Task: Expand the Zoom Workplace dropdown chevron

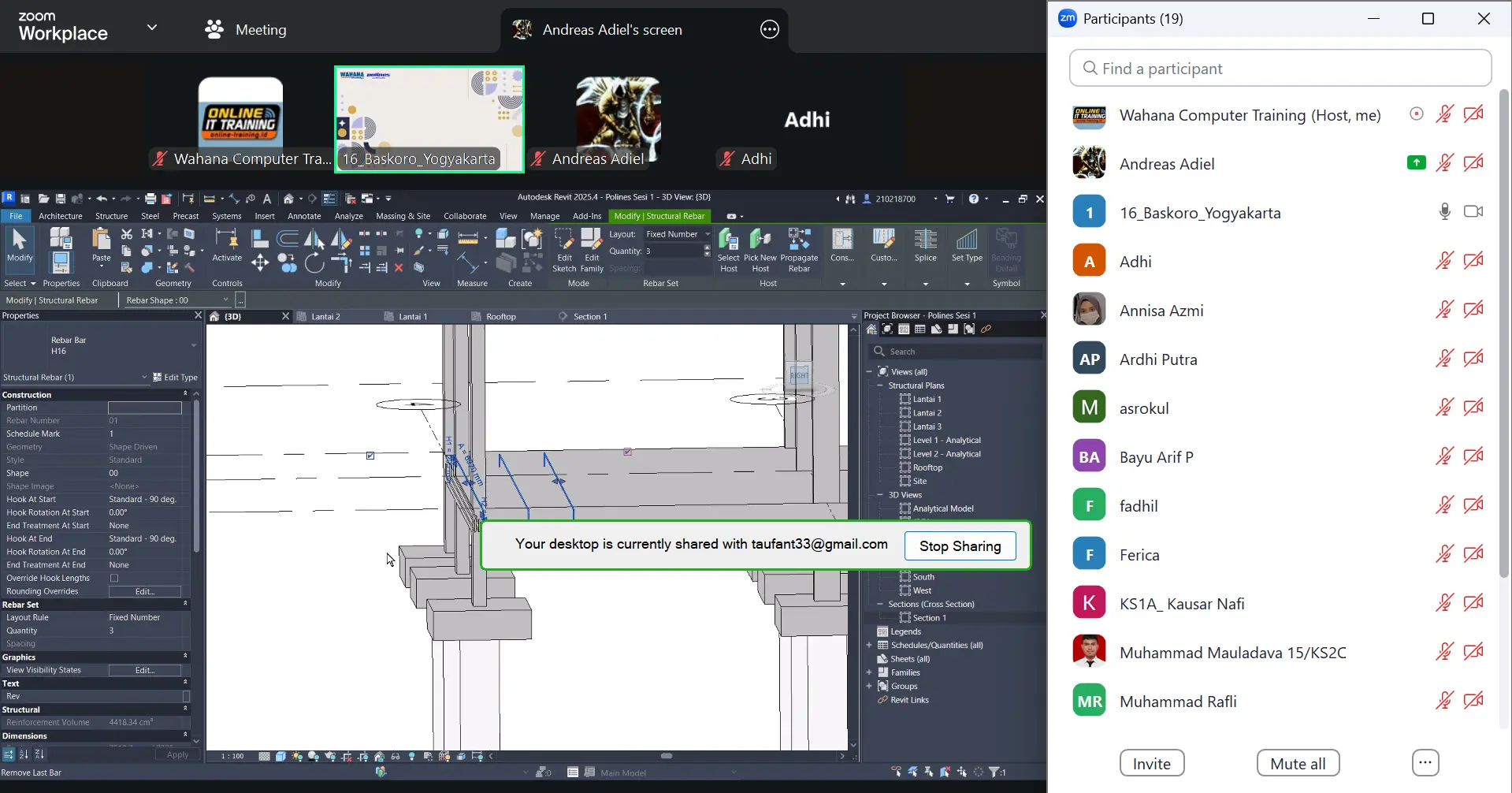Action: (152, 28)
